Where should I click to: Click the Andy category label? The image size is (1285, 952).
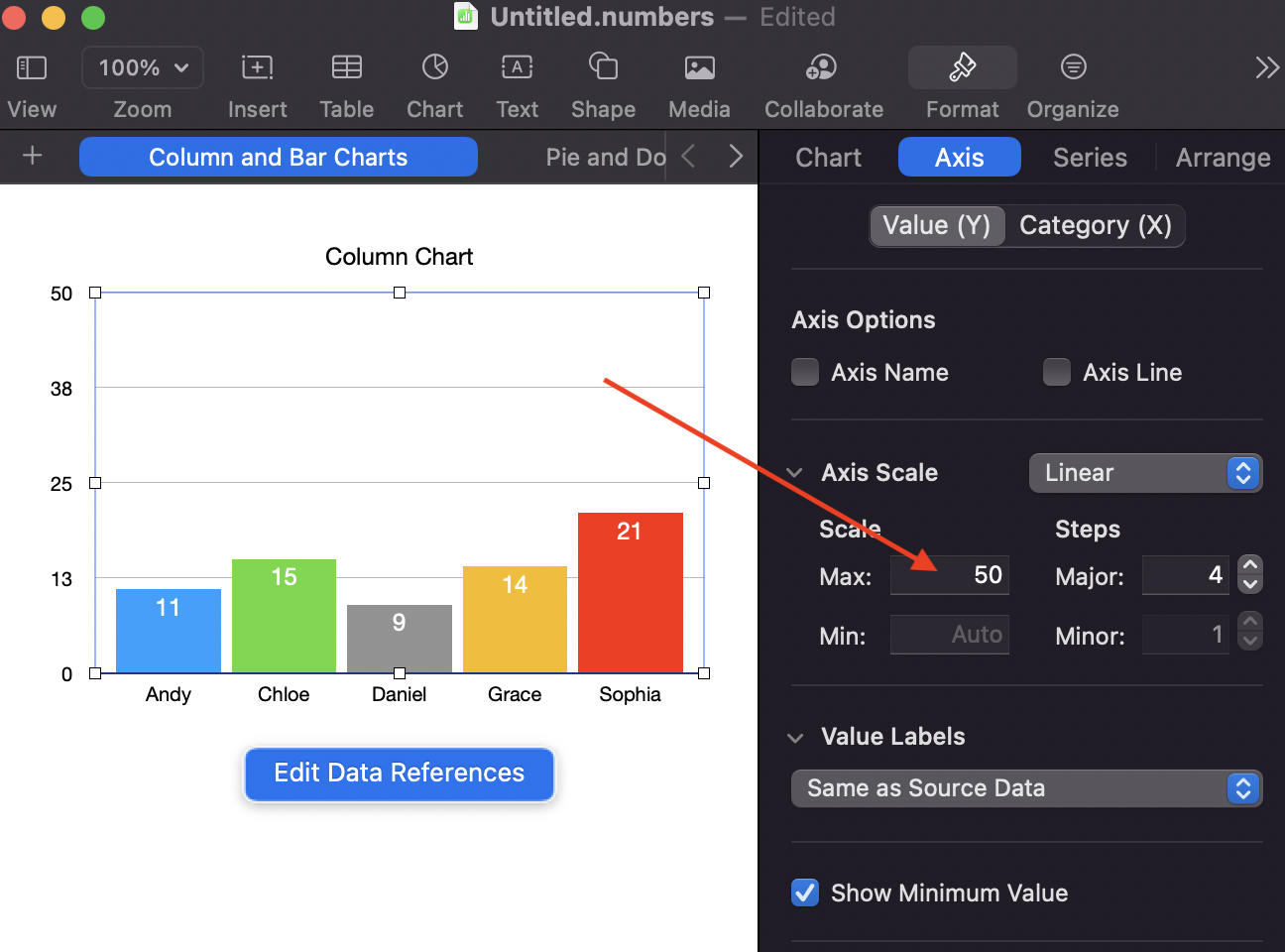pos(169,694)
